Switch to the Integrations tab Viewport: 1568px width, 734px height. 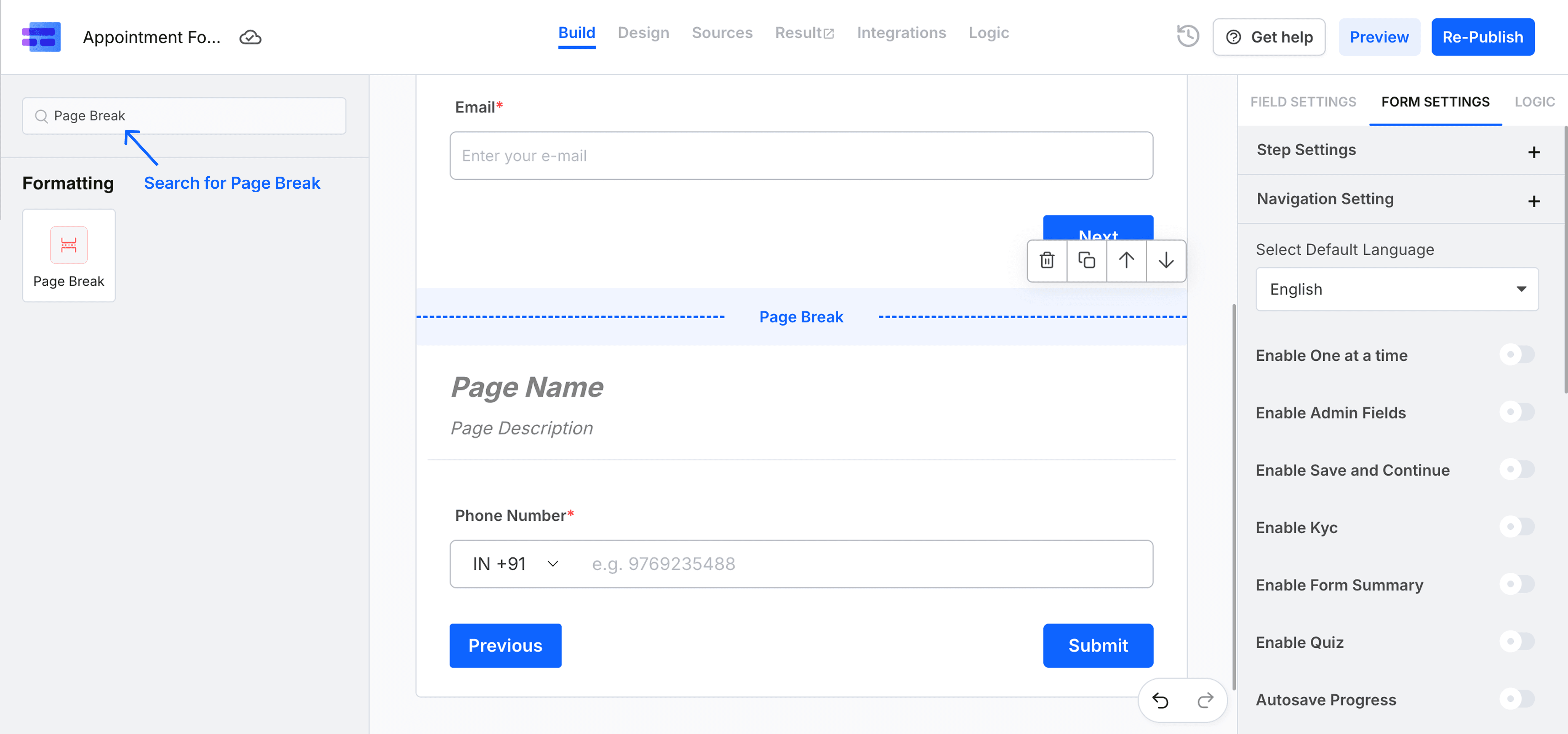coord(902,33)
